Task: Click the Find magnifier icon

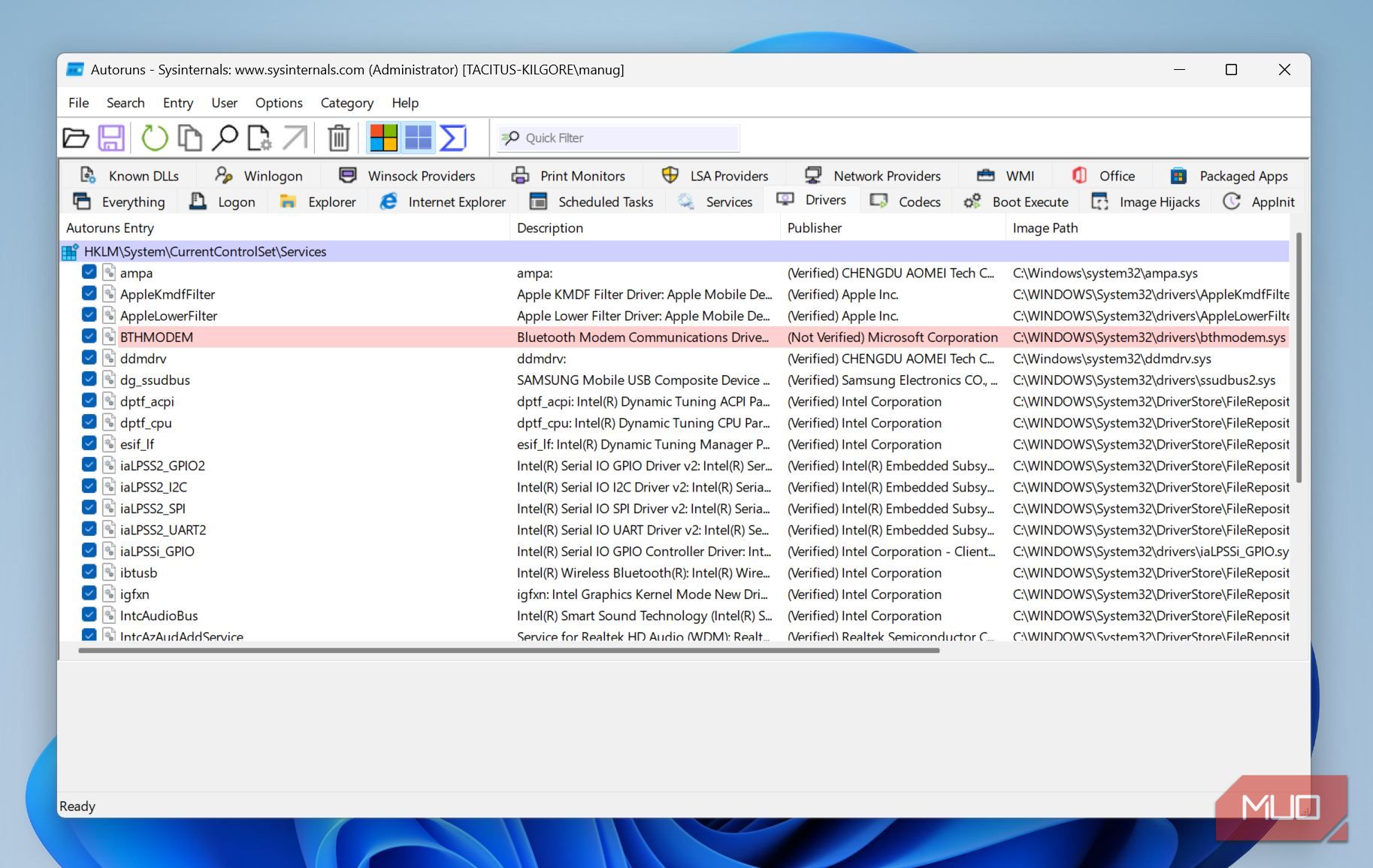Action: click(x=225, y=138)
